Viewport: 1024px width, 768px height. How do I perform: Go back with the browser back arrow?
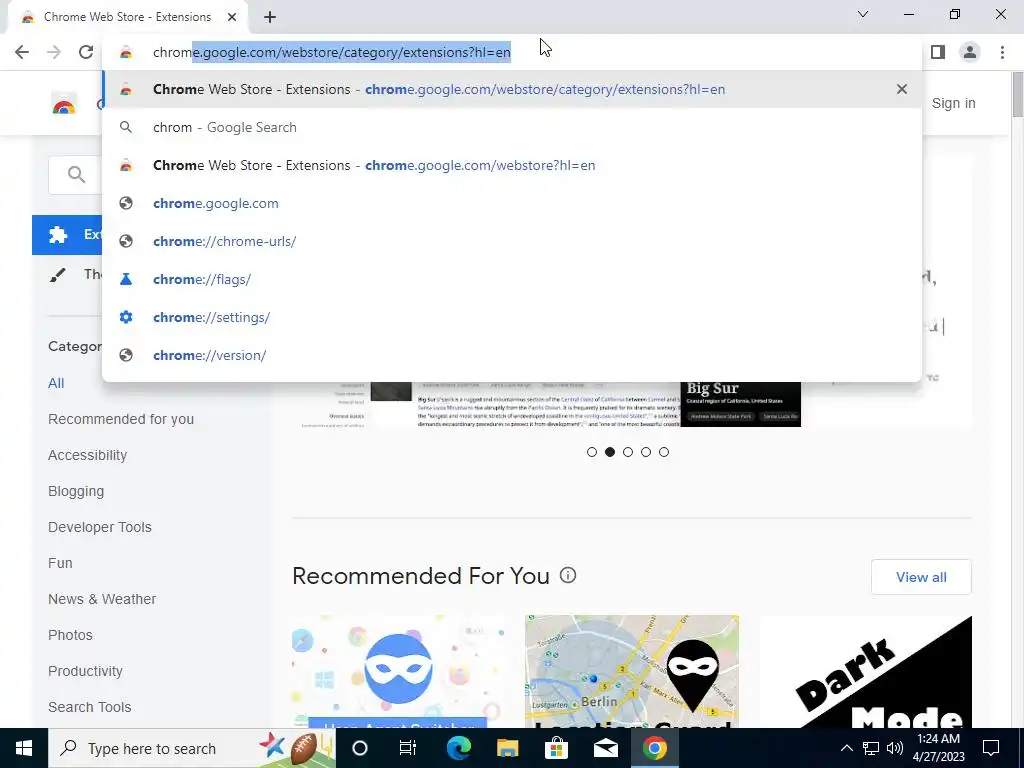pos(22,52)
